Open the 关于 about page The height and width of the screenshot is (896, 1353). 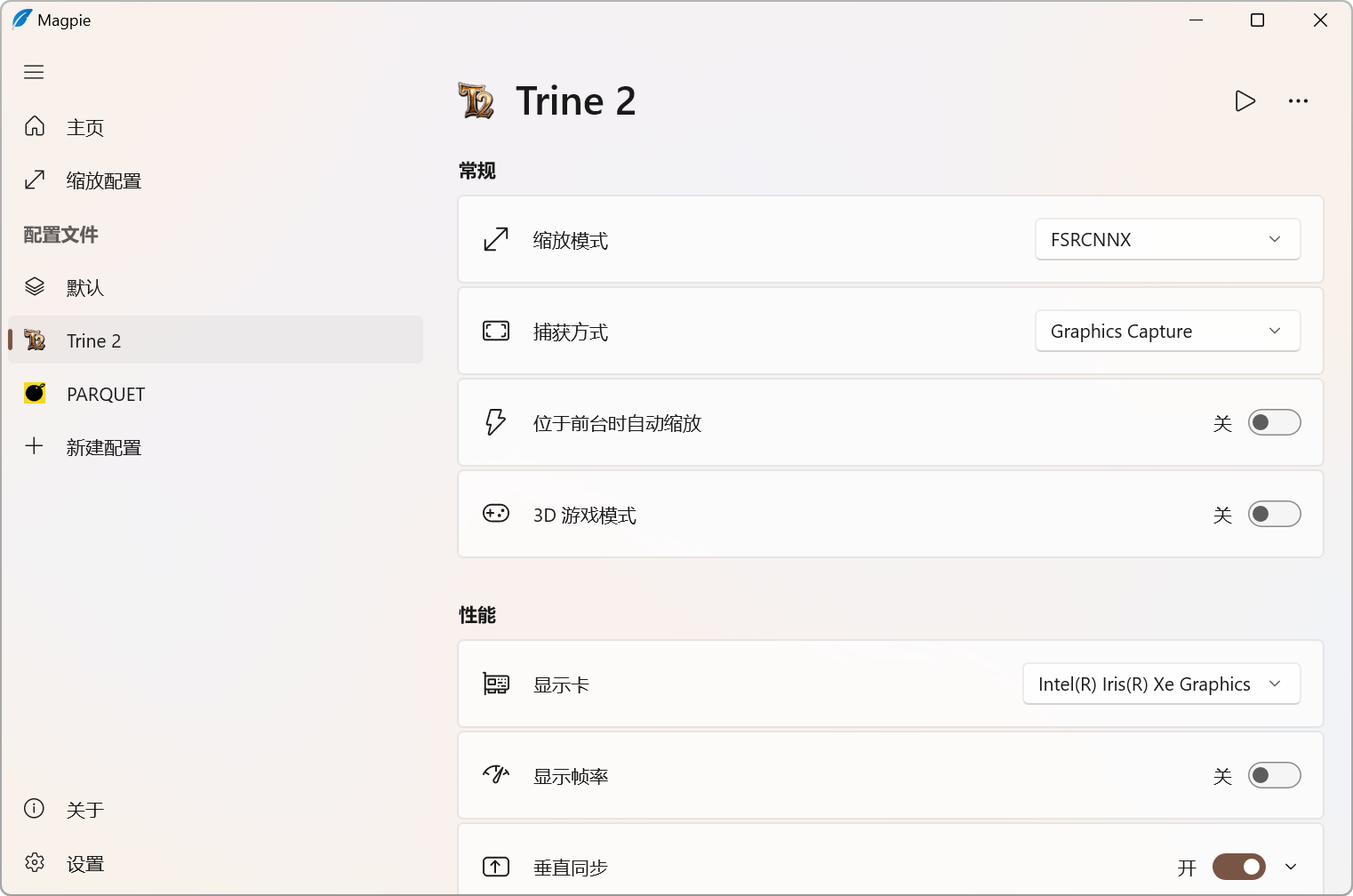click(215, 810)
